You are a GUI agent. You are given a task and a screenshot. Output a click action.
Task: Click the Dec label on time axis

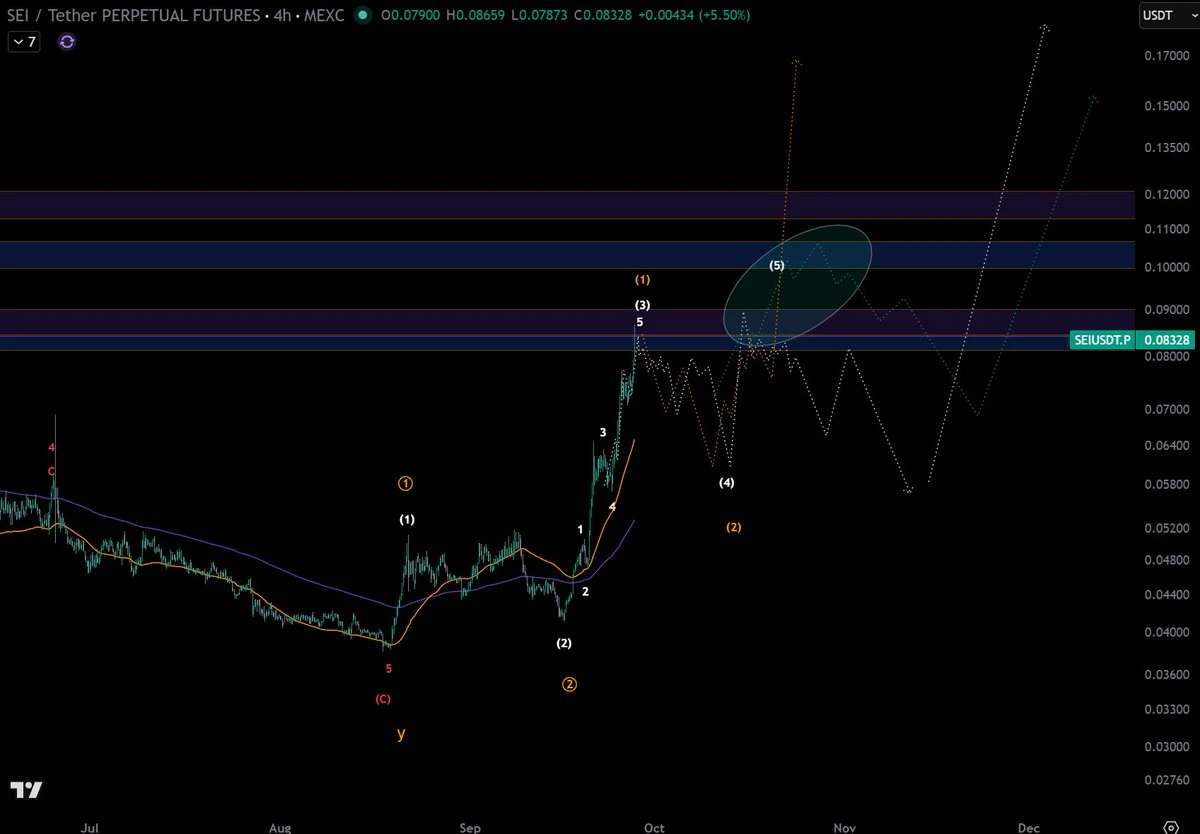[x=1028, y=828]
